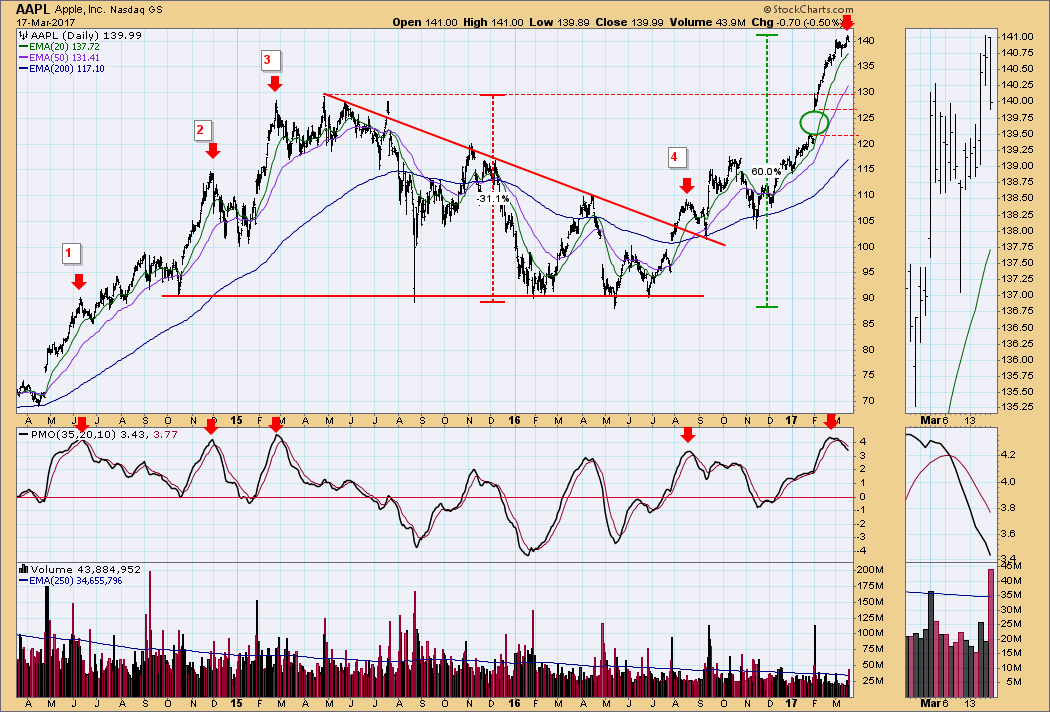Click the candlestick icon beside AAPL (Daily) legend

pos(23,35)
